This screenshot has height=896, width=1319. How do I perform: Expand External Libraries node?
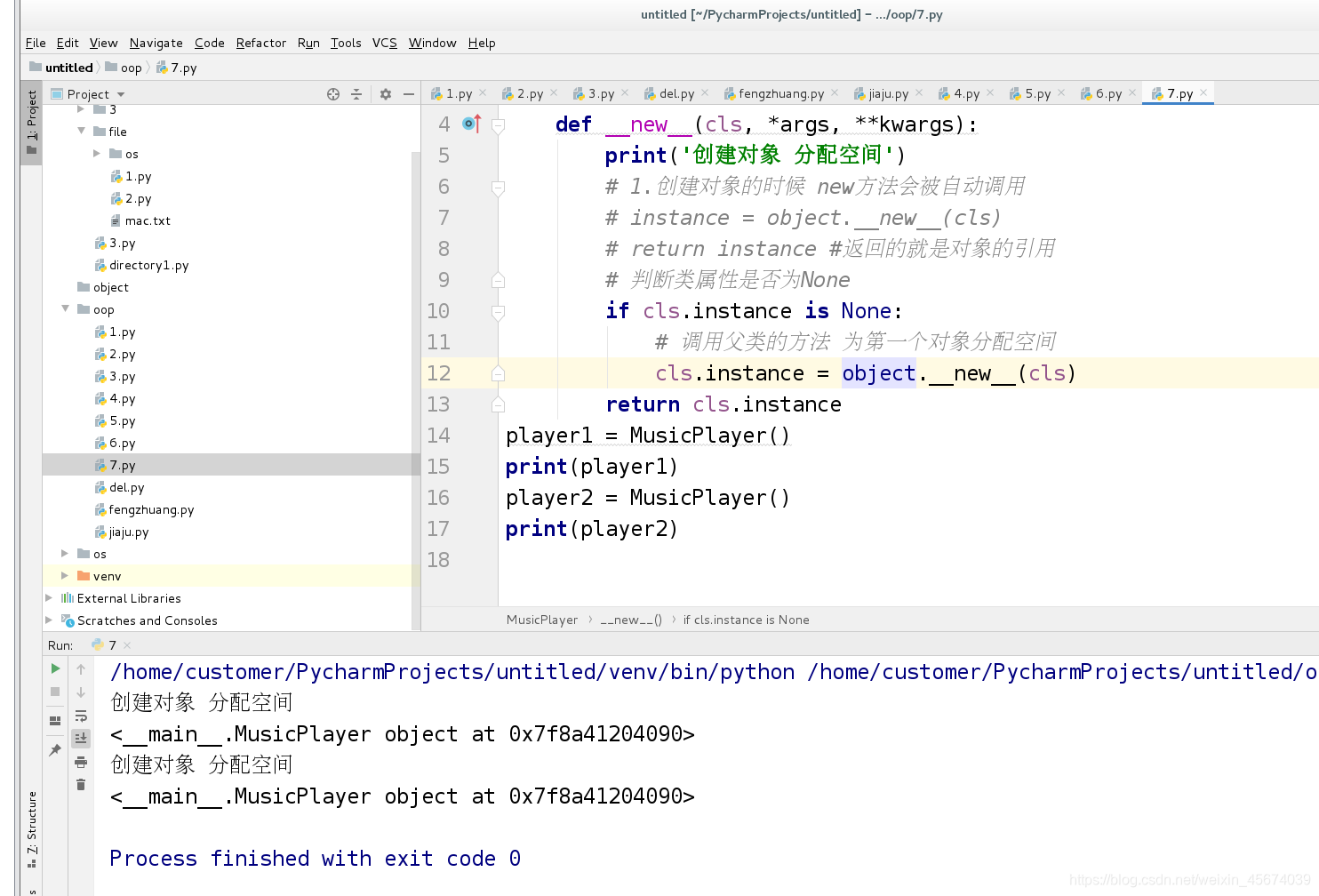pos(49,598)
